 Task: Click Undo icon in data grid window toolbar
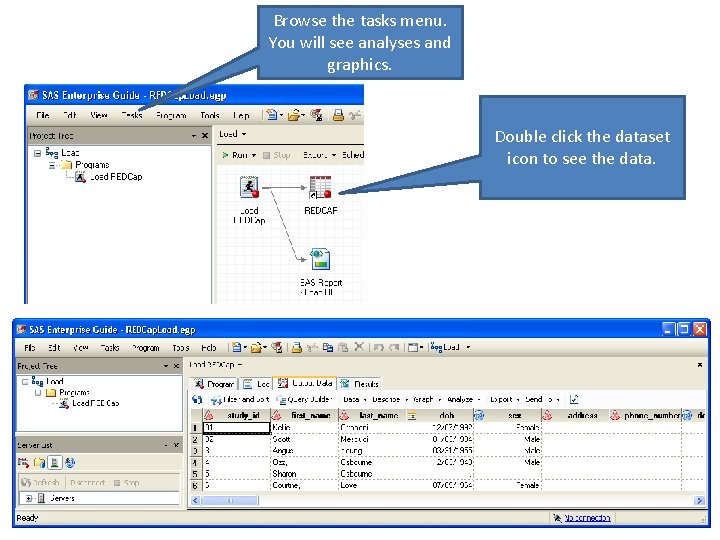[379, 347]
